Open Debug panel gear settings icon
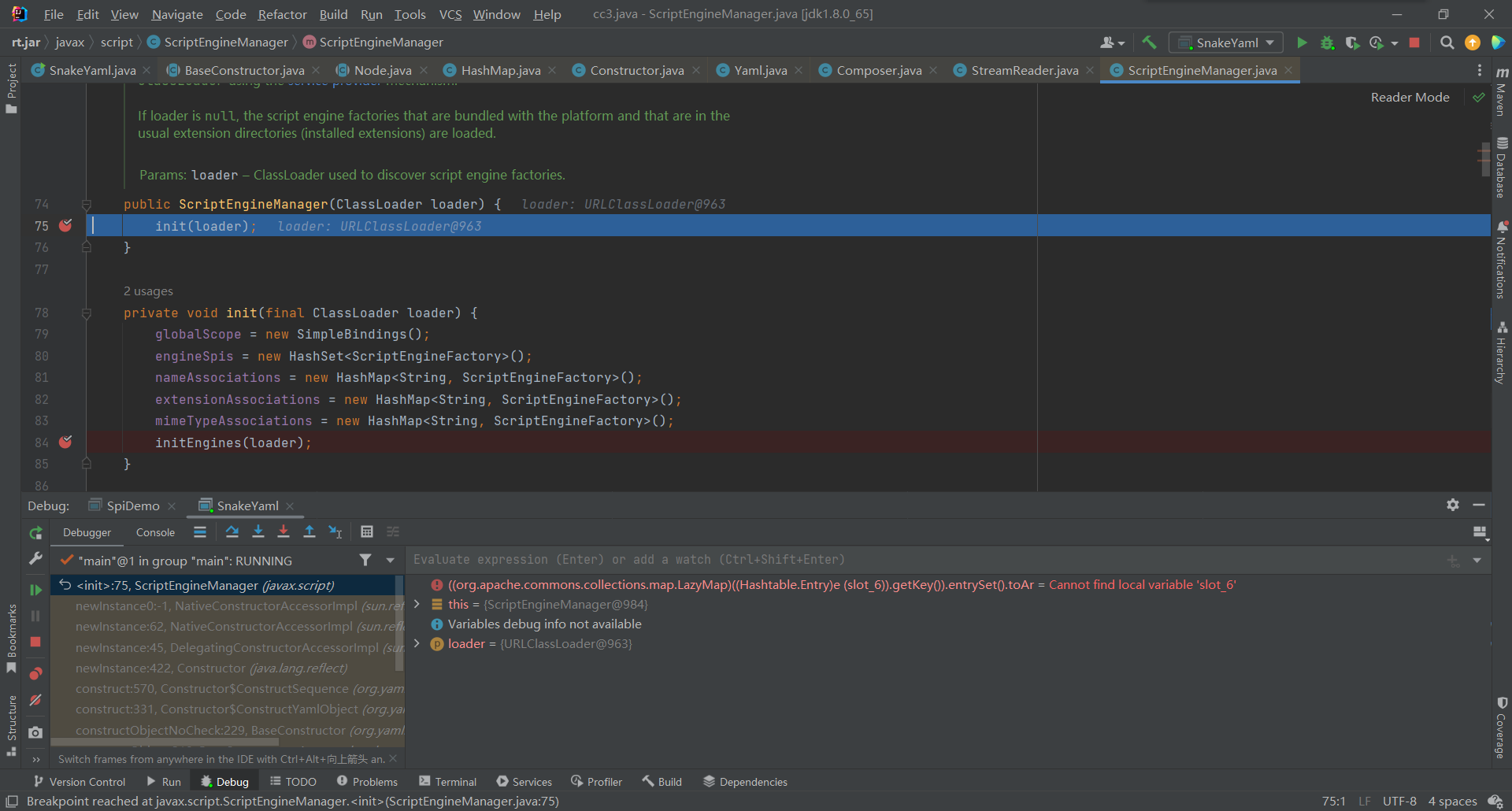1512x811 pixels. tap(1453, 505)
